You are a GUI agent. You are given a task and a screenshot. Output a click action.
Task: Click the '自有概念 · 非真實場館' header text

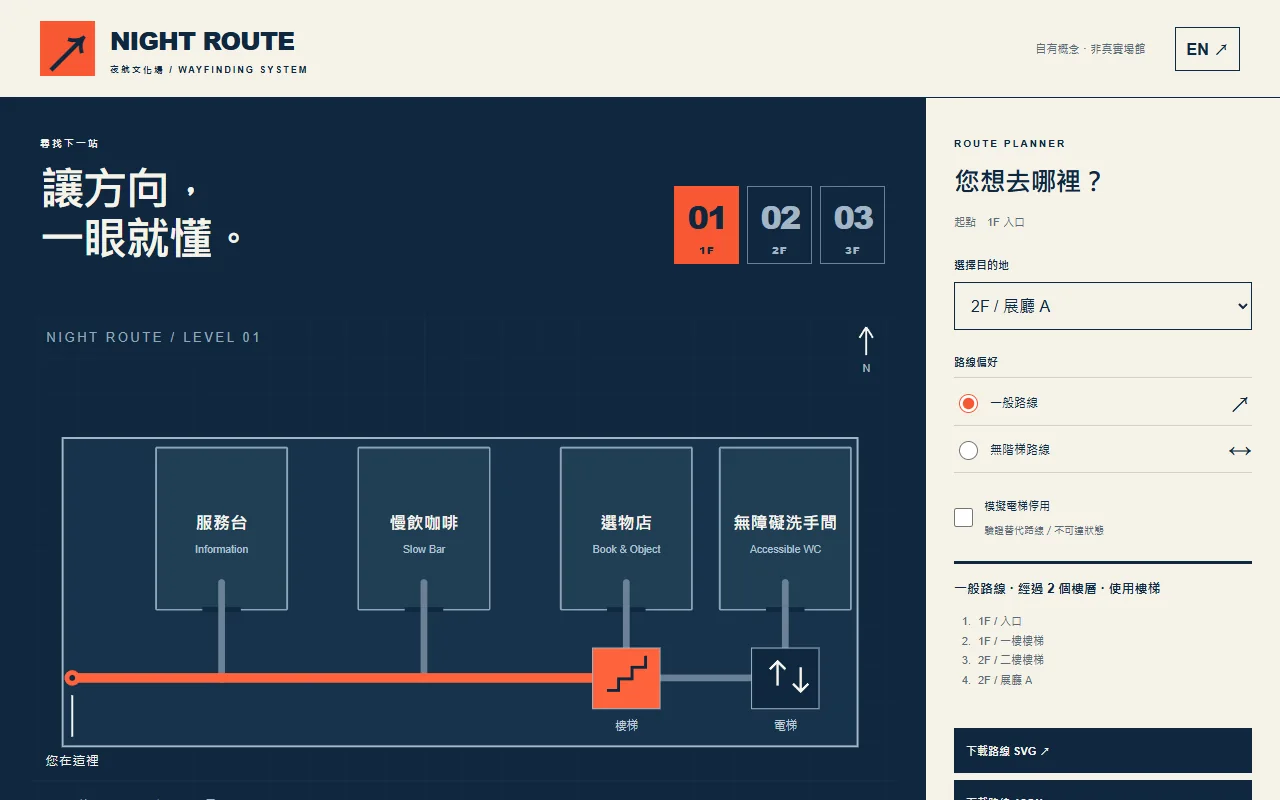1090,49
